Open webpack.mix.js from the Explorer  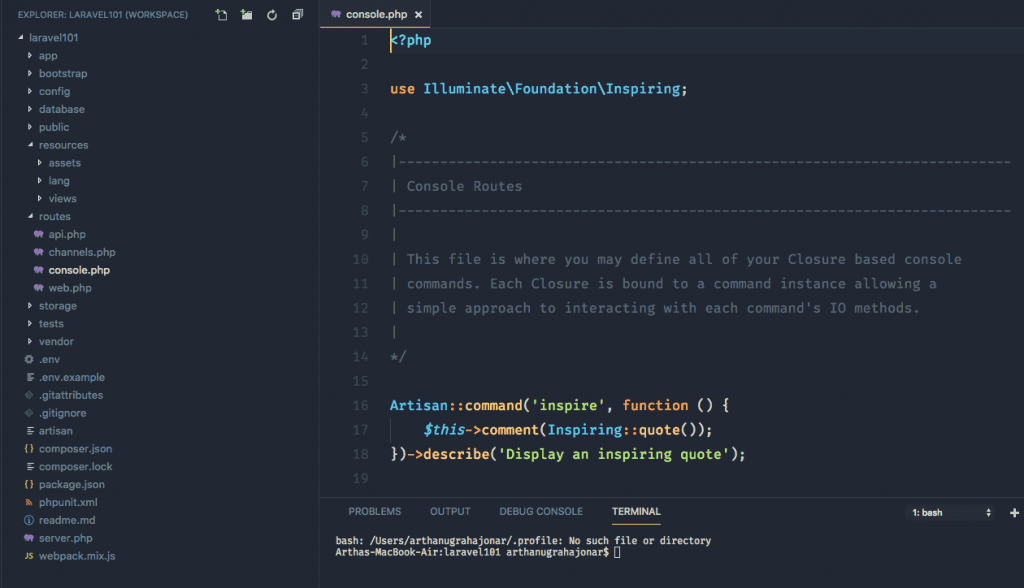(x=76, y=556)
